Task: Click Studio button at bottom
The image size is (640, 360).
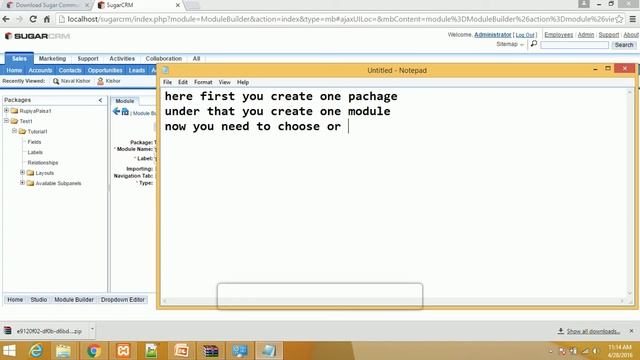Action: (x=39, y=300)
